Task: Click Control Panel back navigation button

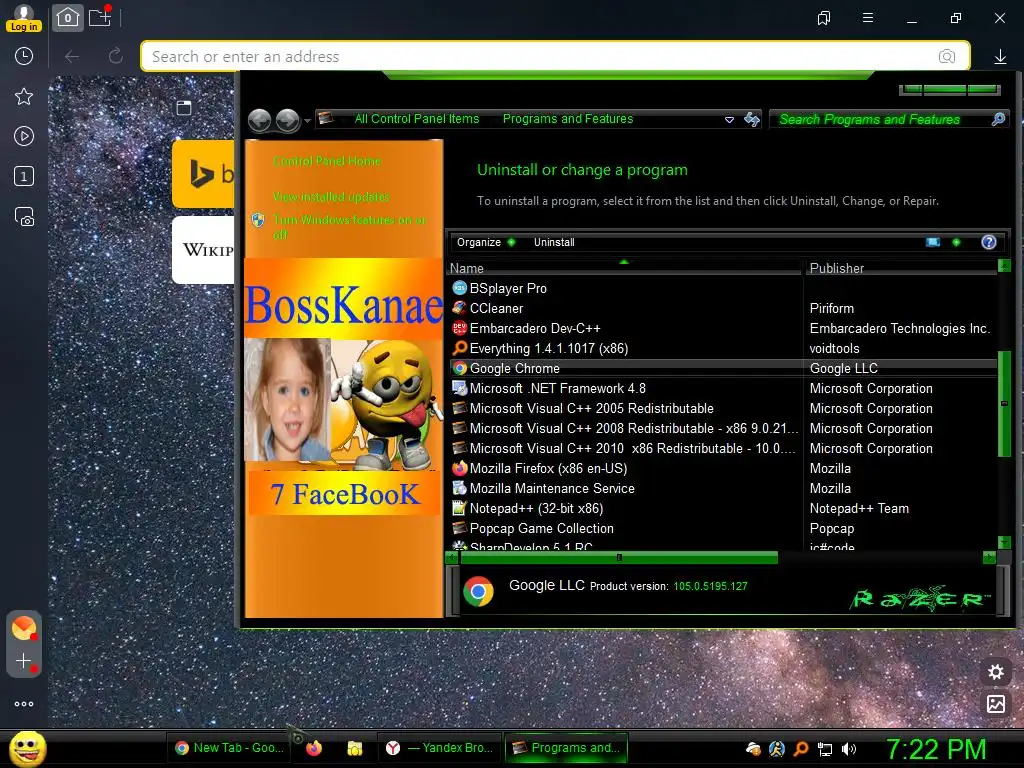Action: pos(259,120)
